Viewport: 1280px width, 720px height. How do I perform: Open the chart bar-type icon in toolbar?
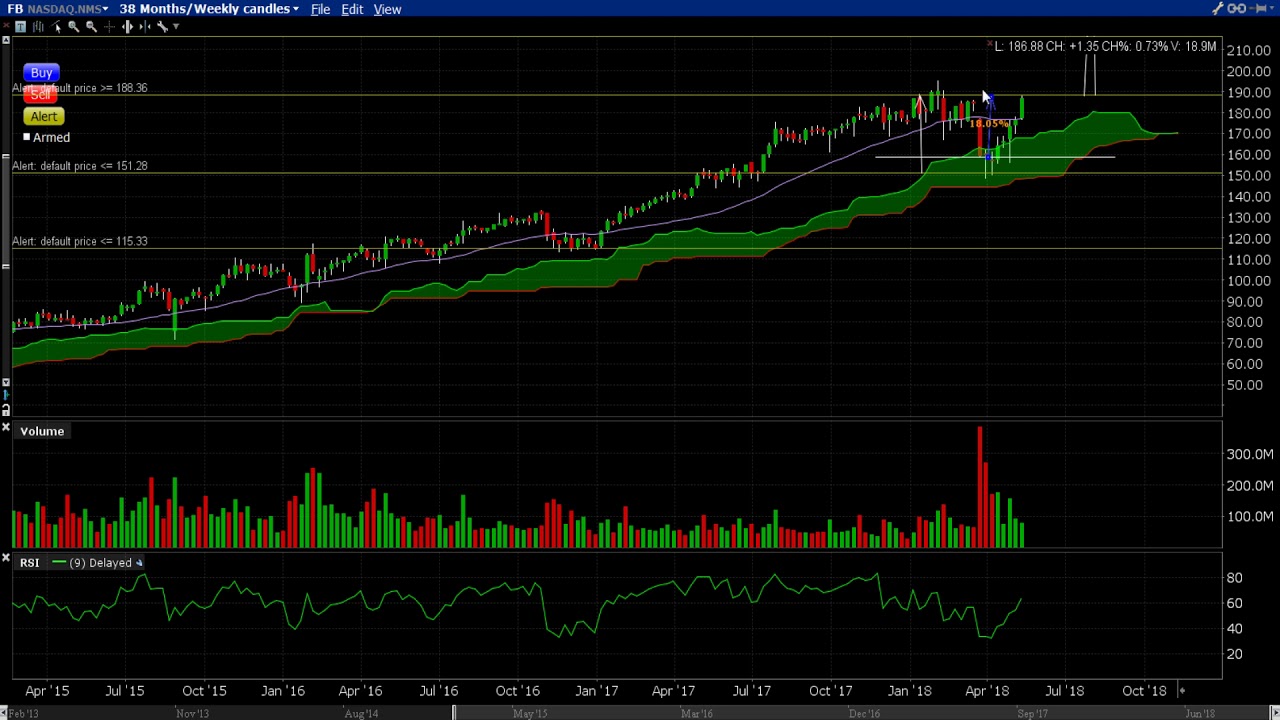coord(38,27)
